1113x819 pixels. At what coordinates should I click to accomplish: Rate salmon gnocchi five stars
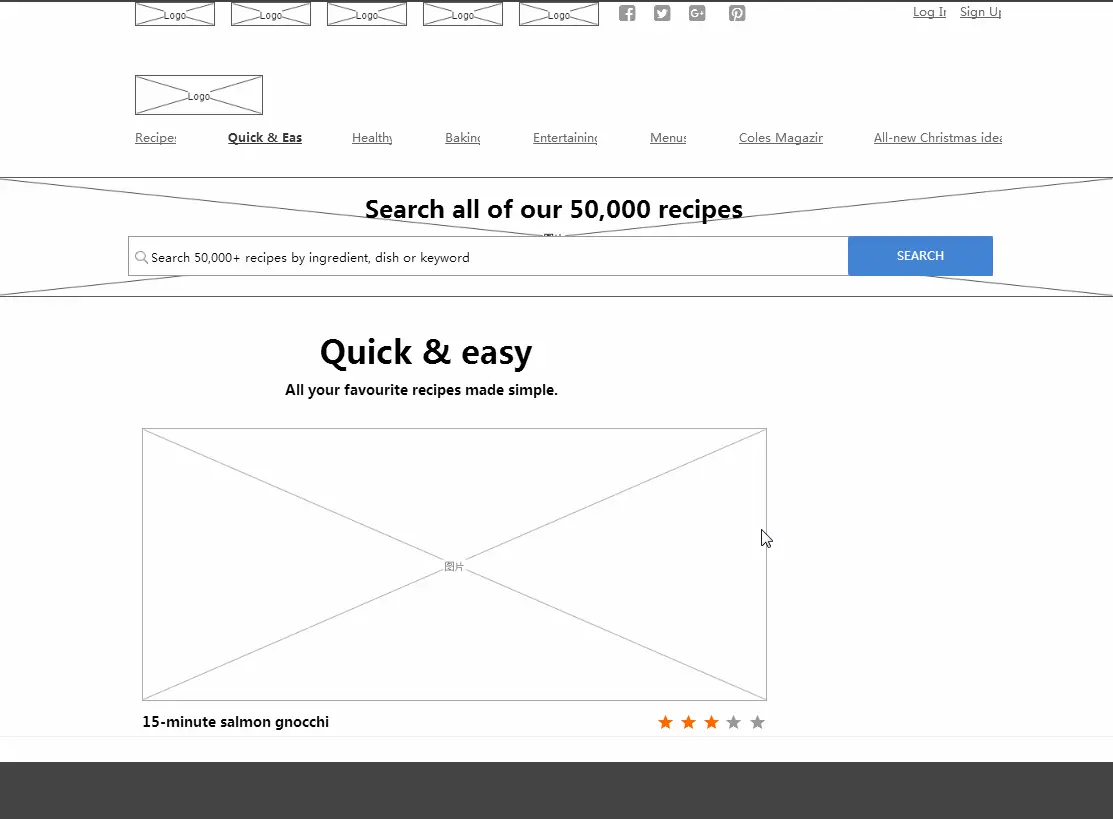point(757,722)
